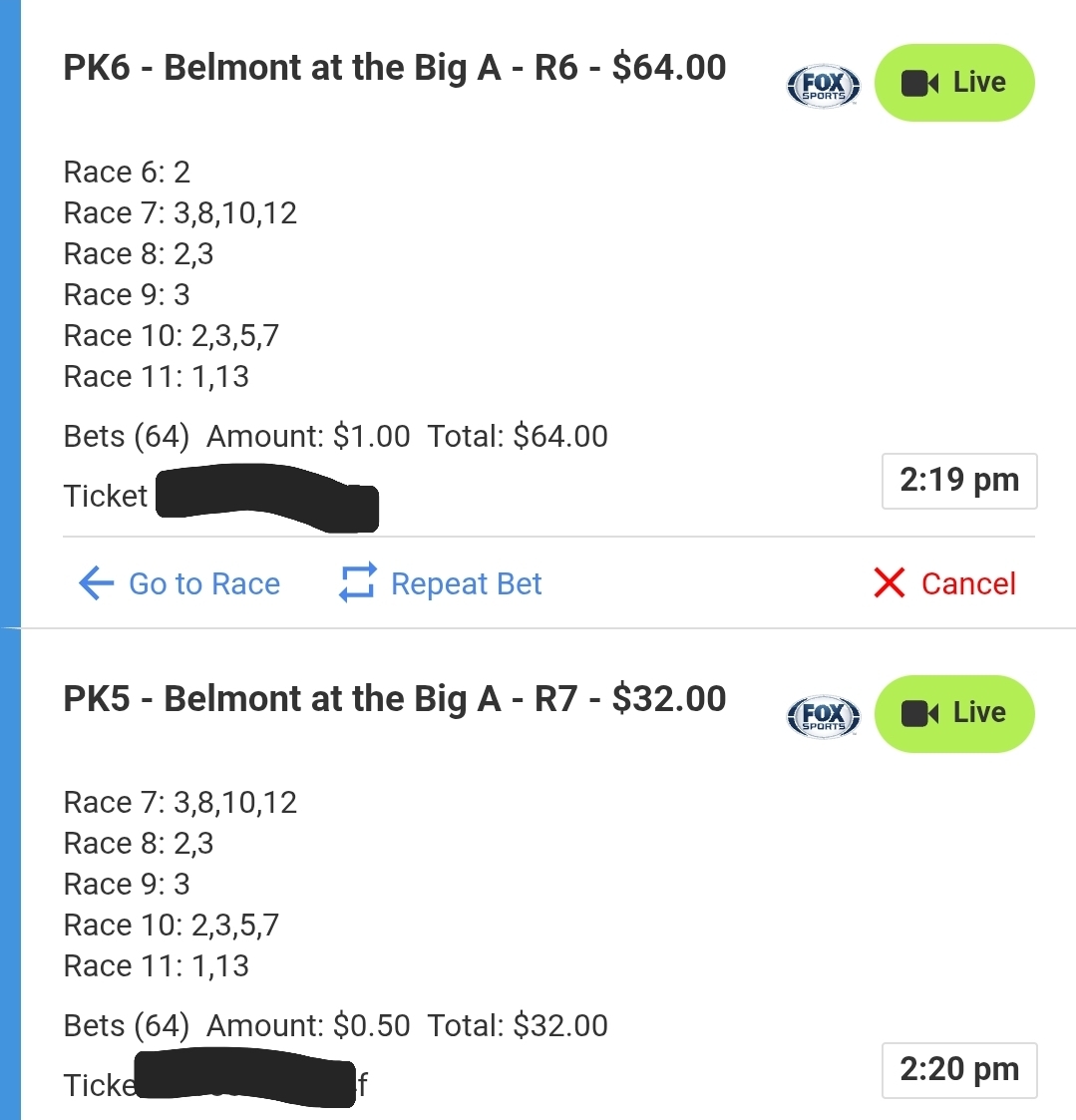Screen dimensions: 1076x1120
Task: Click the Fox Sports logo on the PK6 bet
Action: (823, 86)
